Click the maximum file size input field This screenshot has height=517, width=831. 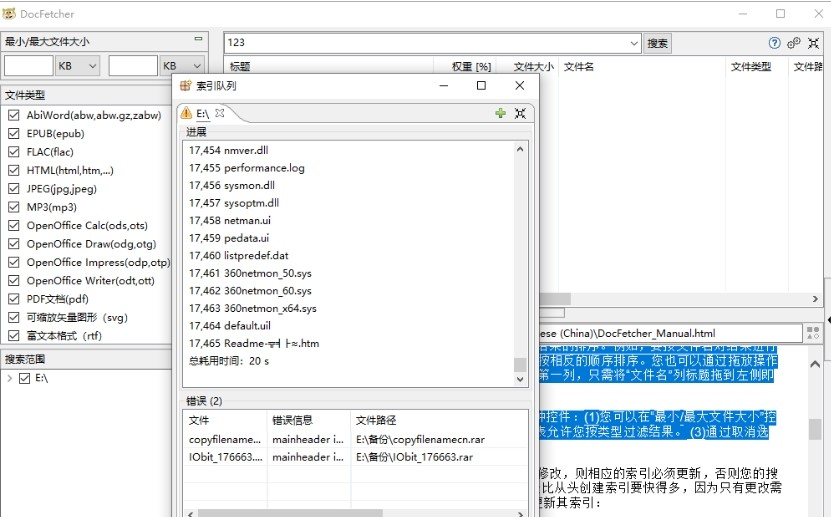(133, 66)
